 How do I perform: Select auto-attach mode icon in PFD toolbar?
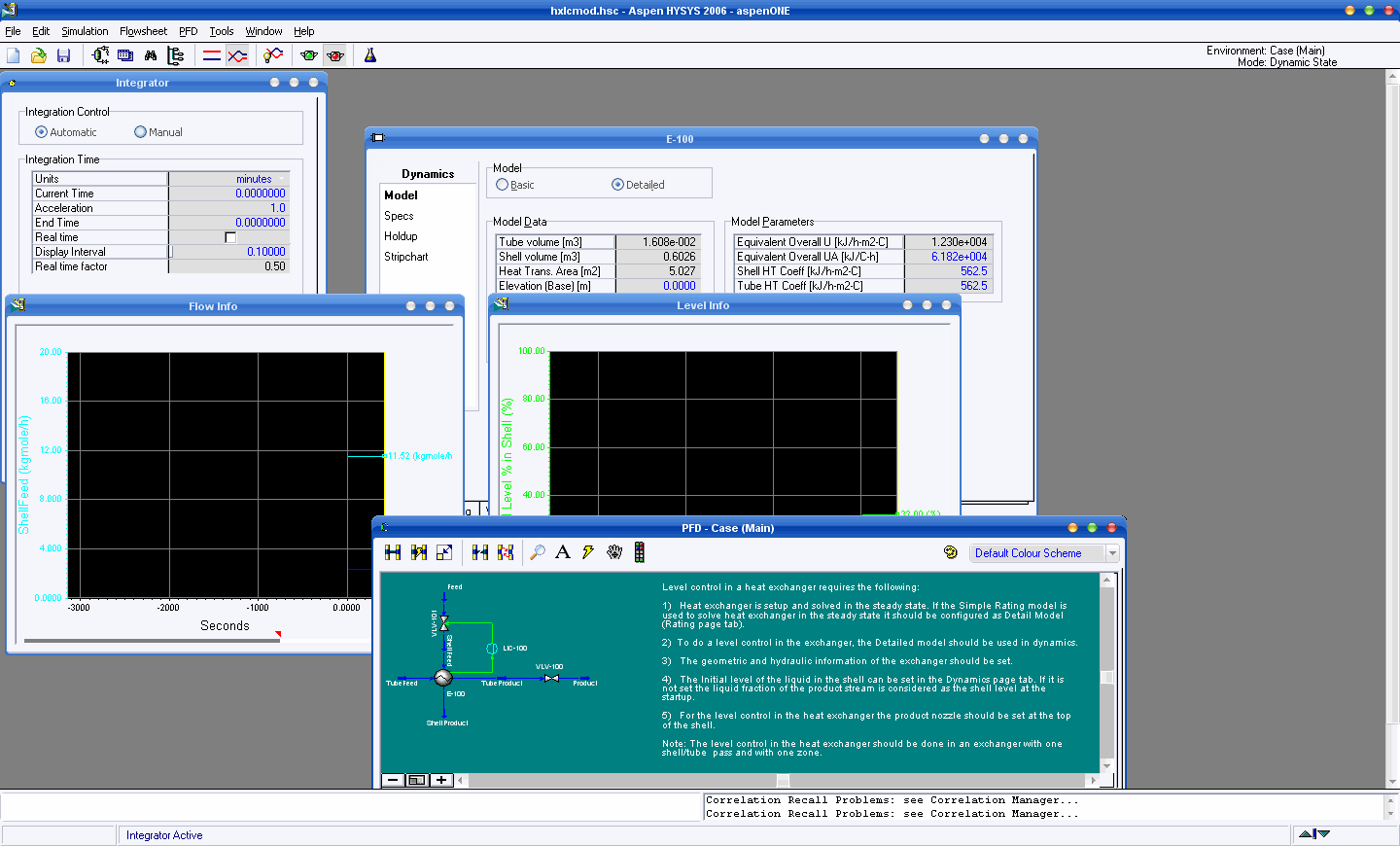[419, 552]
